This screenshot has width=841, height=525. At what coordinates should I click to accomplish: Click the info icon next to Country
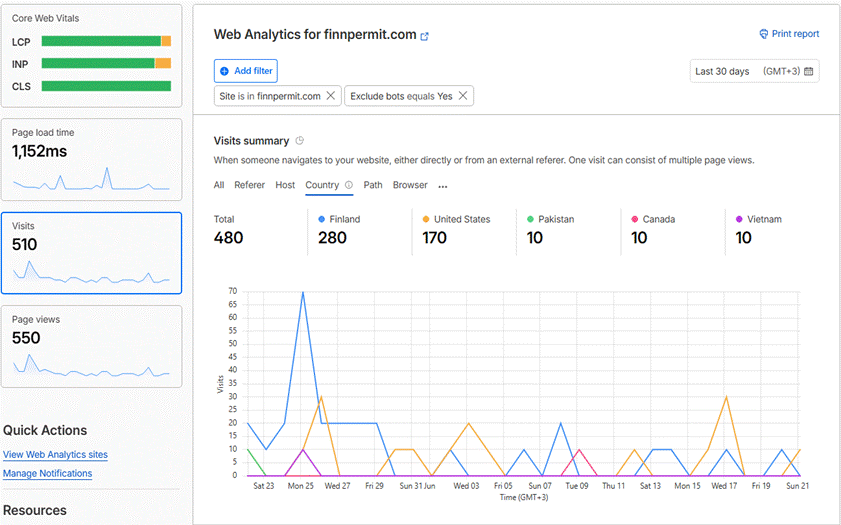349,185
